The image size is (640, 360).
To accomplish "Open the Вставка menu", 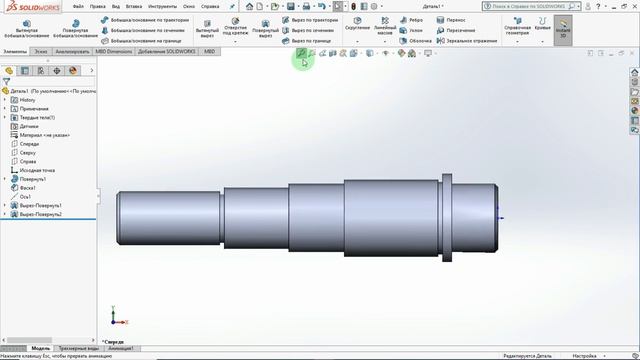I will [x=134, y=7].
